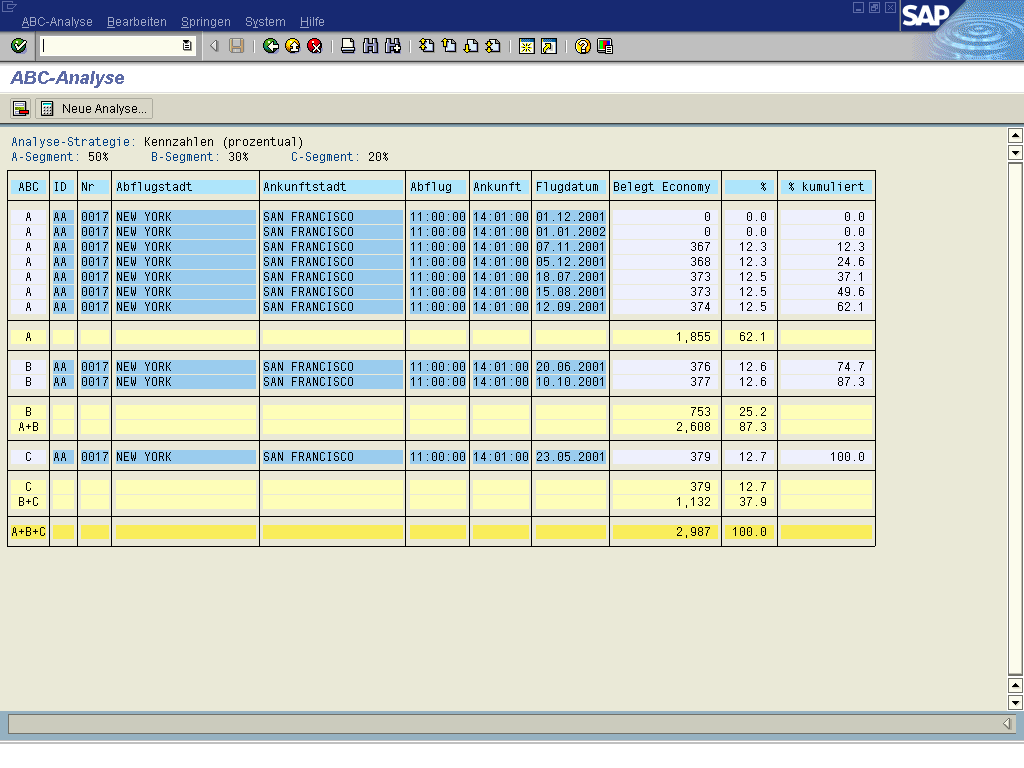Click the Find binoculars icon
1024x768 pixels.
pos(370,46)
